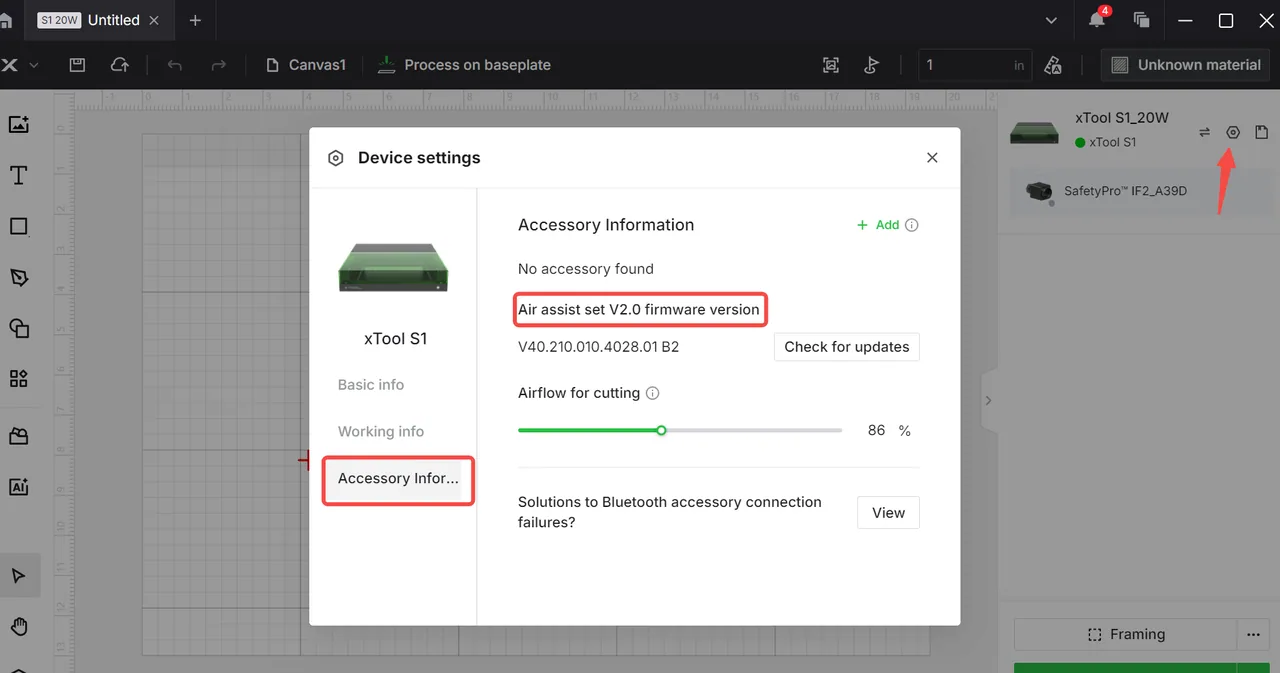1280x673 pixels.
Task: Select the Text tool in left sidebar
Action: [x=18, y=176]
